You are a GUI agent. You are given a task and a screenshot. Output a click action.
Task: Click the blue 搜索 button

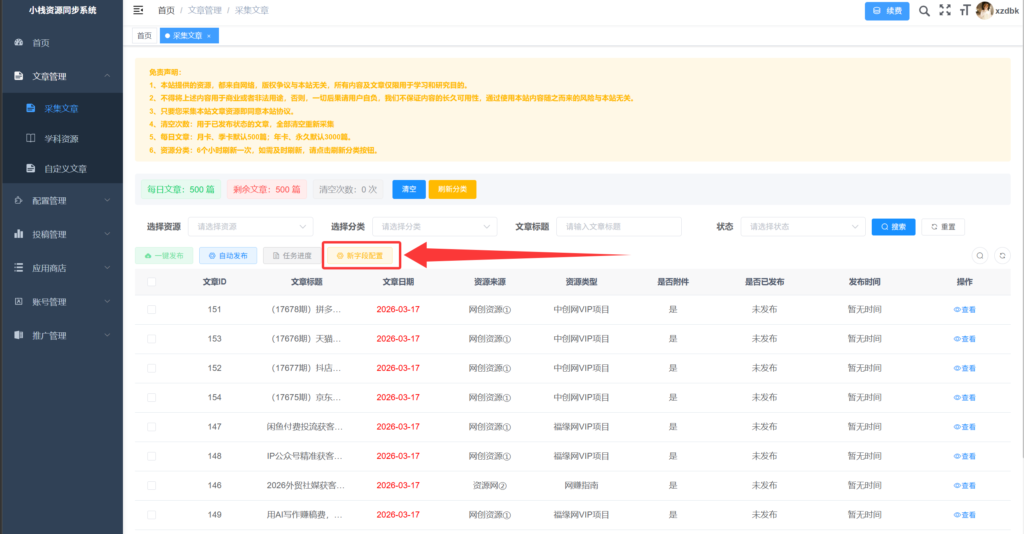[893, 227]
